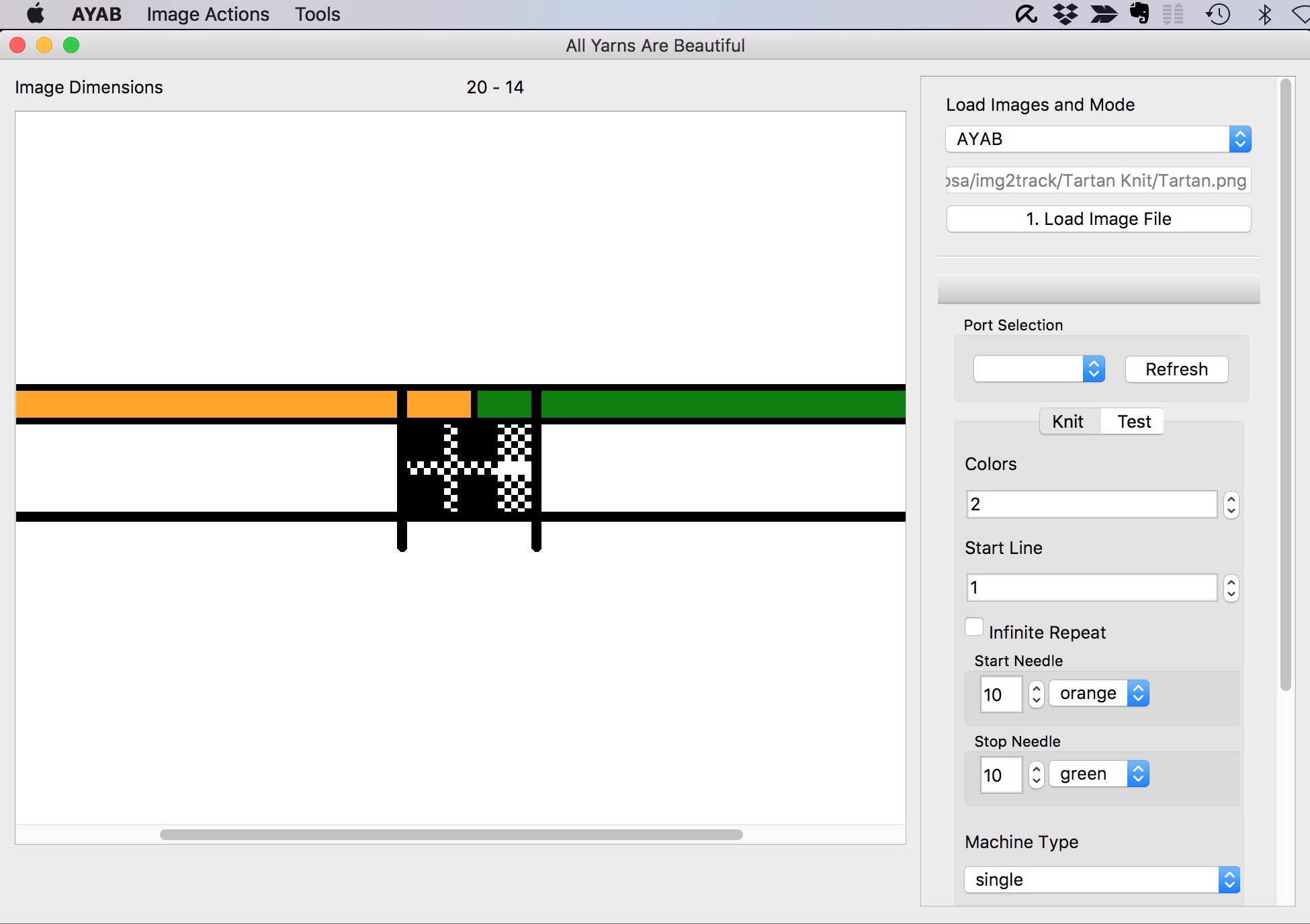Click the grayed-out grid menu bar icon

tap(1173, 14)
